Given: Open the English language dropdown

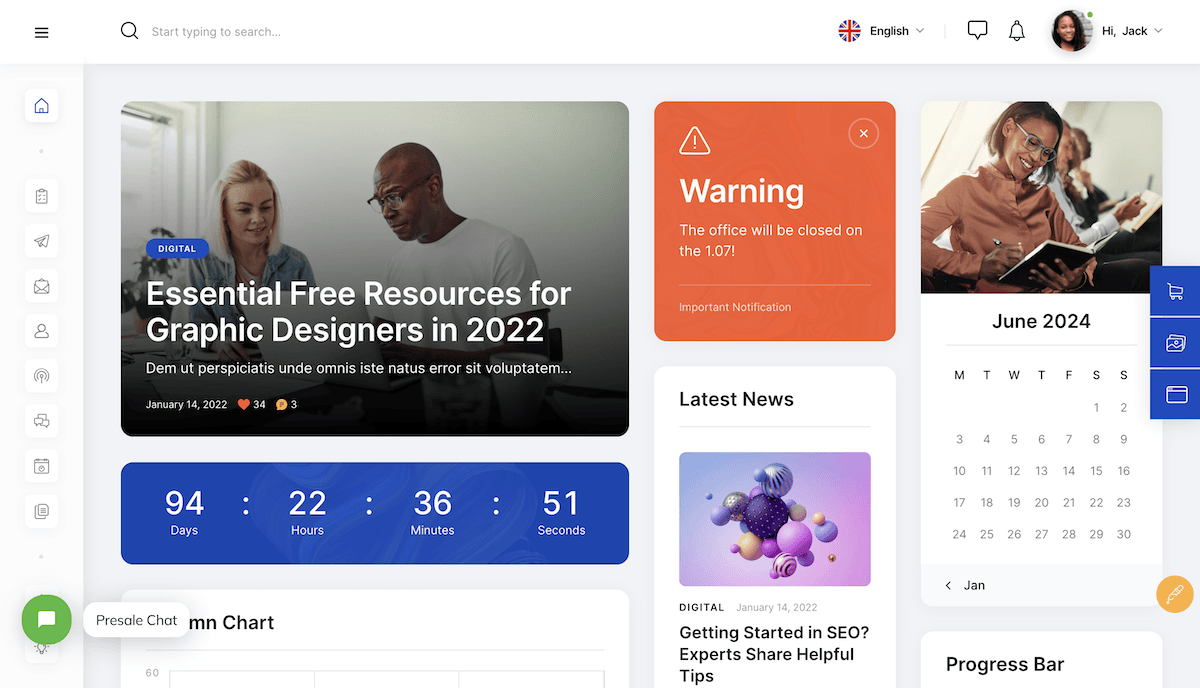Looking at the screenshot, I should (882, 30).
